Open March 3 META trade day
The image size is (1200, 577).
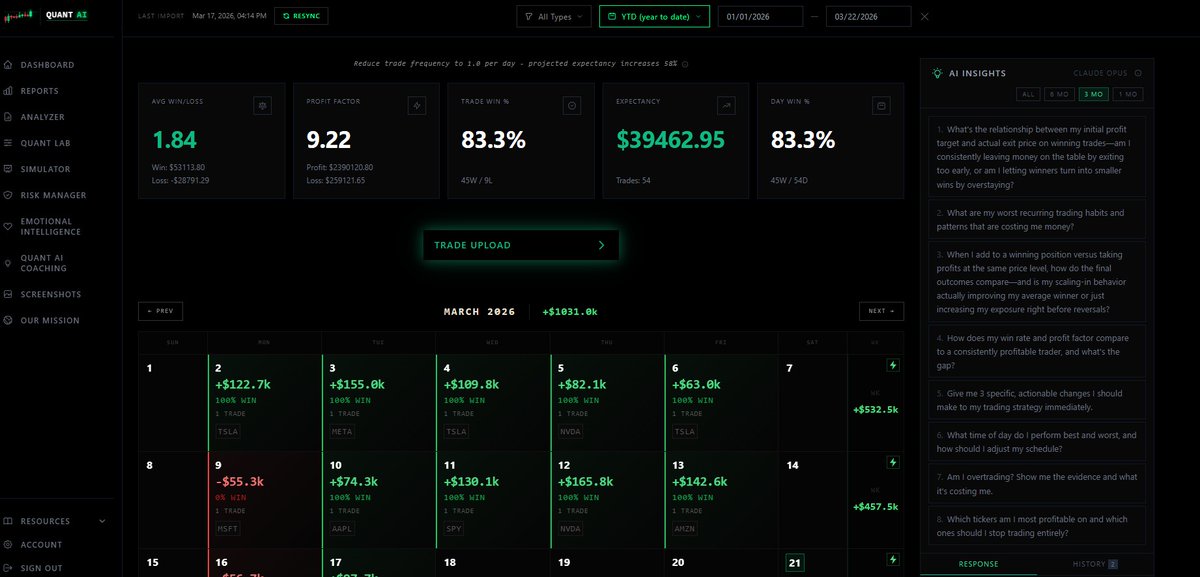pos(379,402)
